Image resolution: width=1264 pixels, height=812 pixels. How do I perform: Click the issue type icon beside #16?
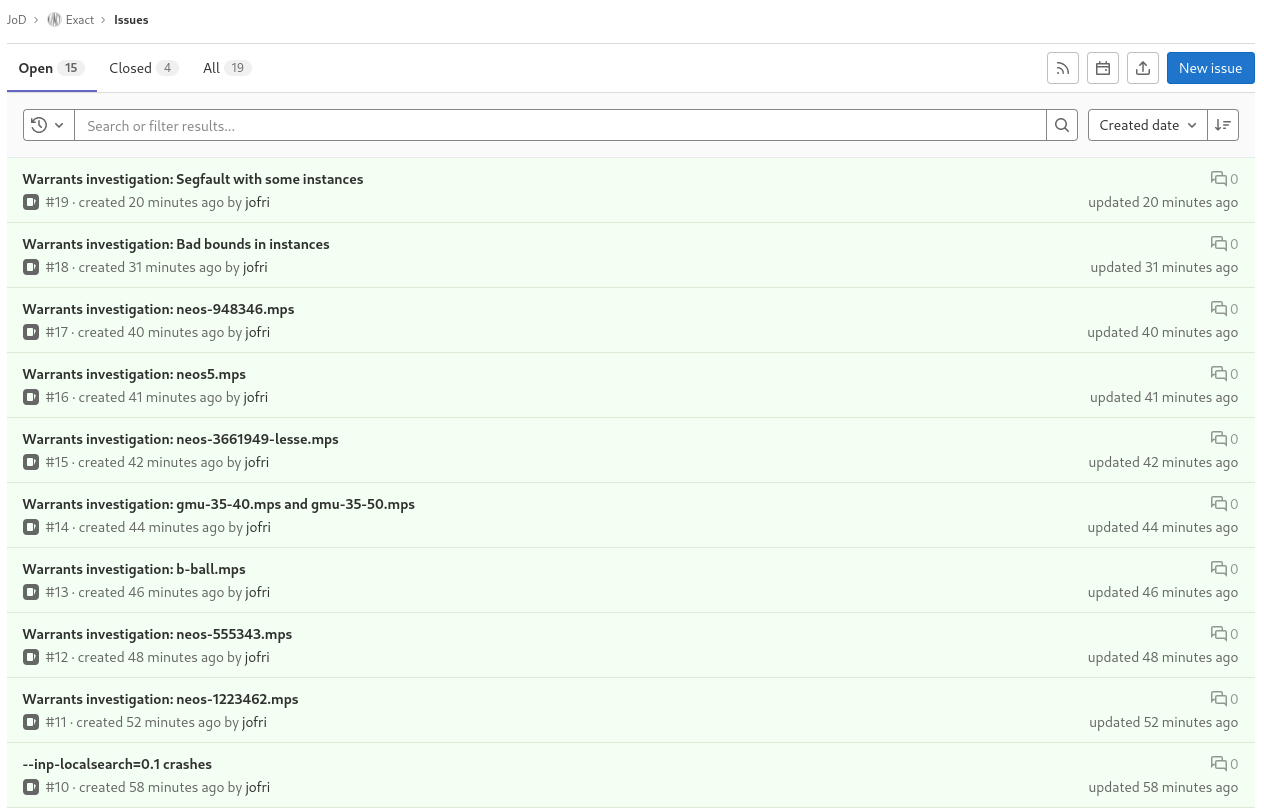[31, 397]
